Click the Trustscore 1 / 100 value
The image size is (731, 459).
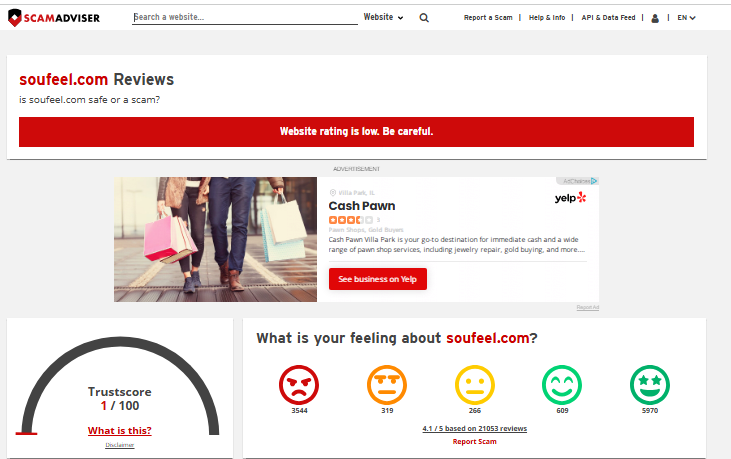120,406
